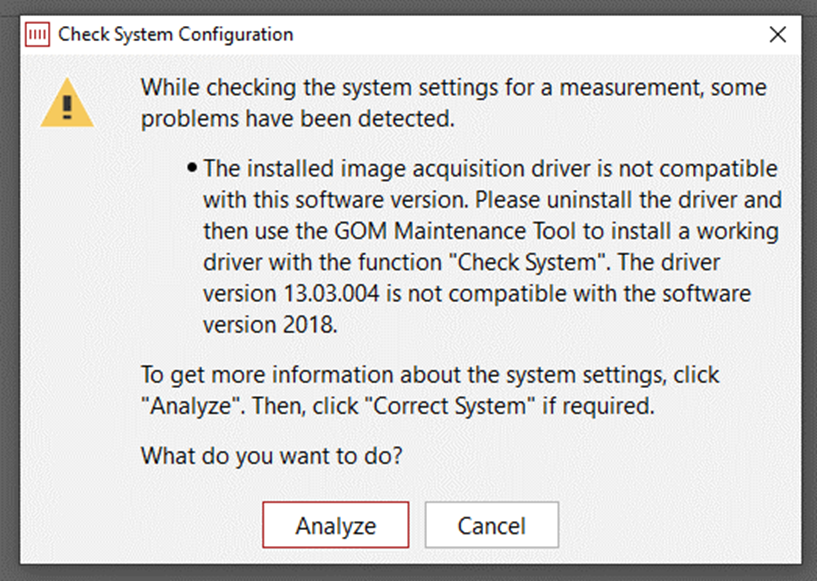Click the yellow warning triangle icon
Image resolution: width=817 pixels, height=581 pixels.
(67, 103)
